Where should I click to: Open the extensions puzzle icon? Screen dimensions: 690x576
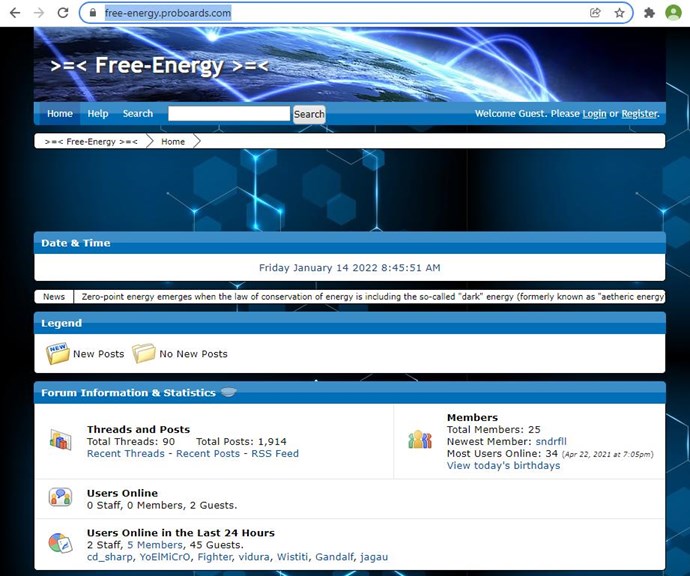click(x=649, y=13)
